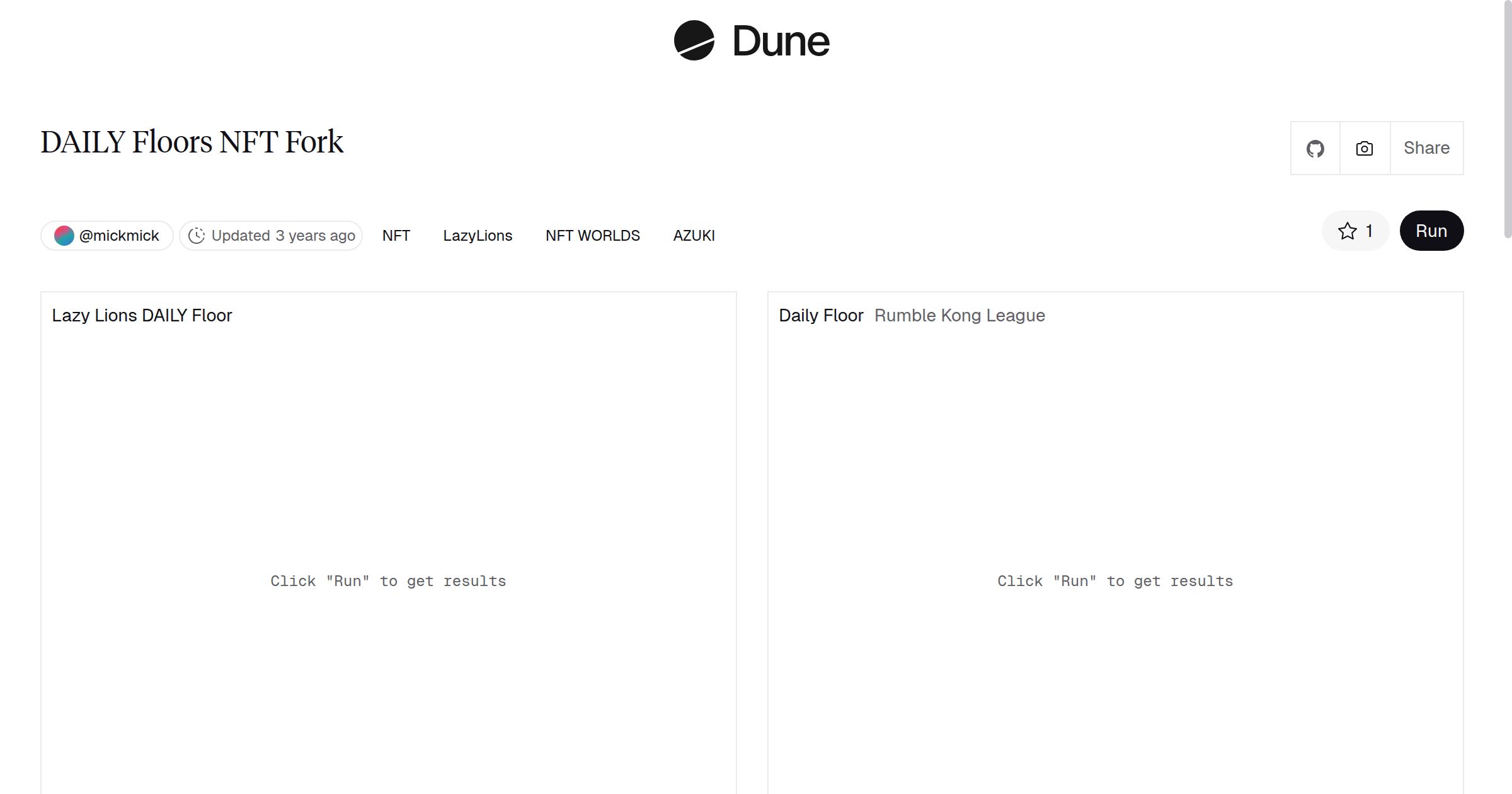Click the Dune circular logo icon
1512x794 pixels.
click(694, 40)
